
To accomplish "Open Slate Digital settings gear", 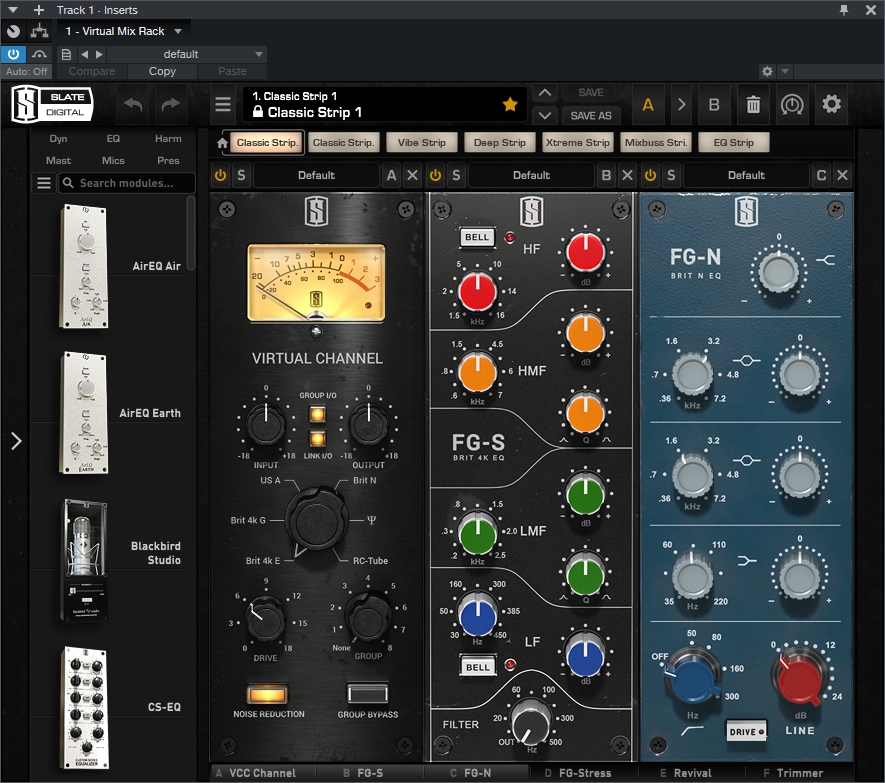I will coord(831,104).
